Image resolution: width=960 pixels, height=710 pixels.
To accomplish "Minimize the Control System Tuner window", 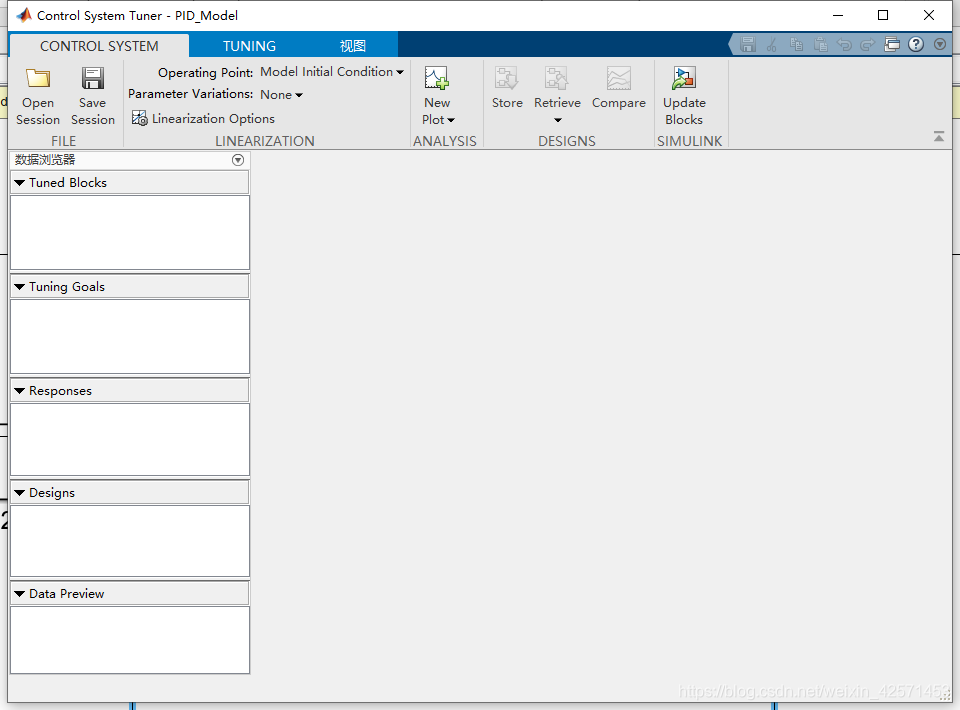I will point(838,15).
